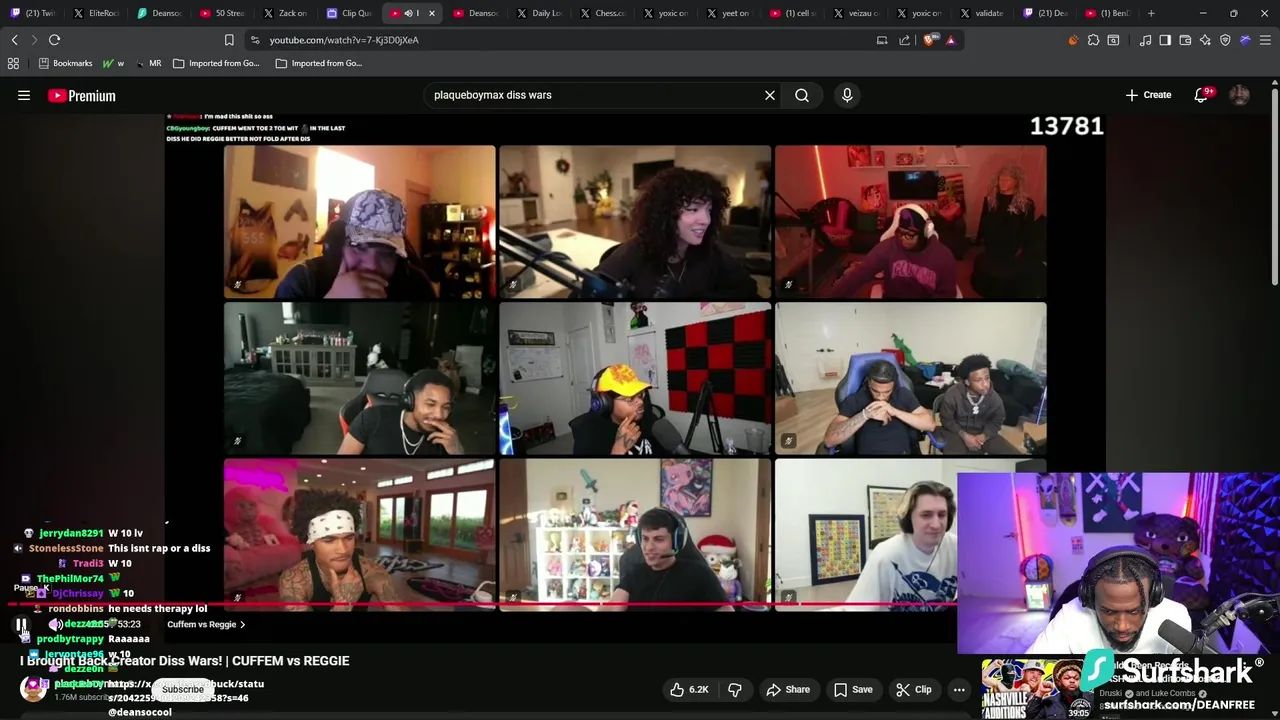Click the Clip scissors button
The image size is (1280, 720).
click(x=914, y=690)
